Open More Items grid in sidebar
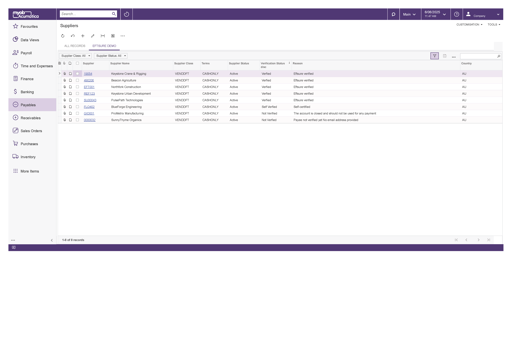Image resolution: width=512 pixels, height=362 pixels. 26,171
